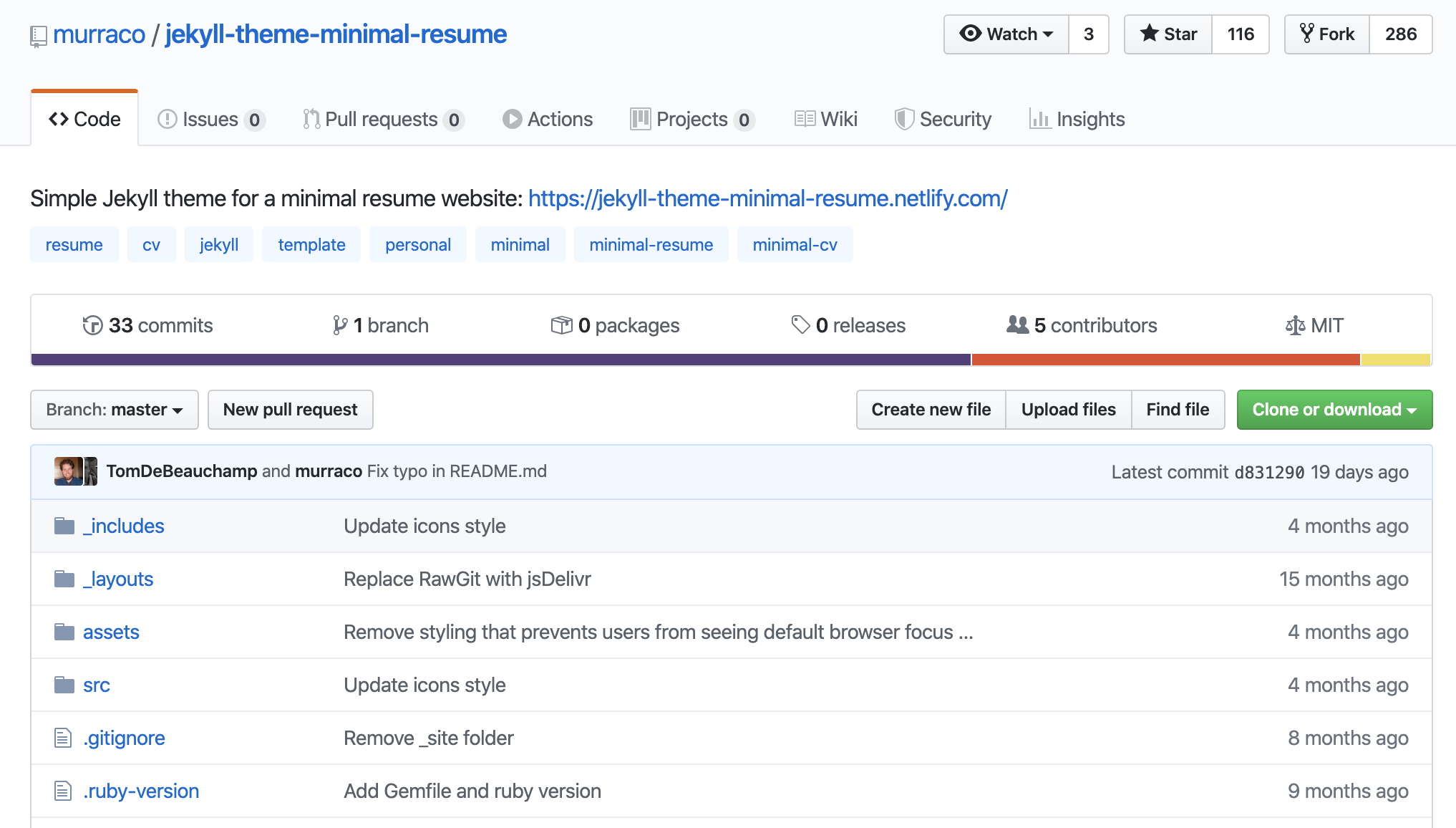Open the Insights tab
The width and height of the screenshot is (1456, 828).
[x=1077, y=119]
